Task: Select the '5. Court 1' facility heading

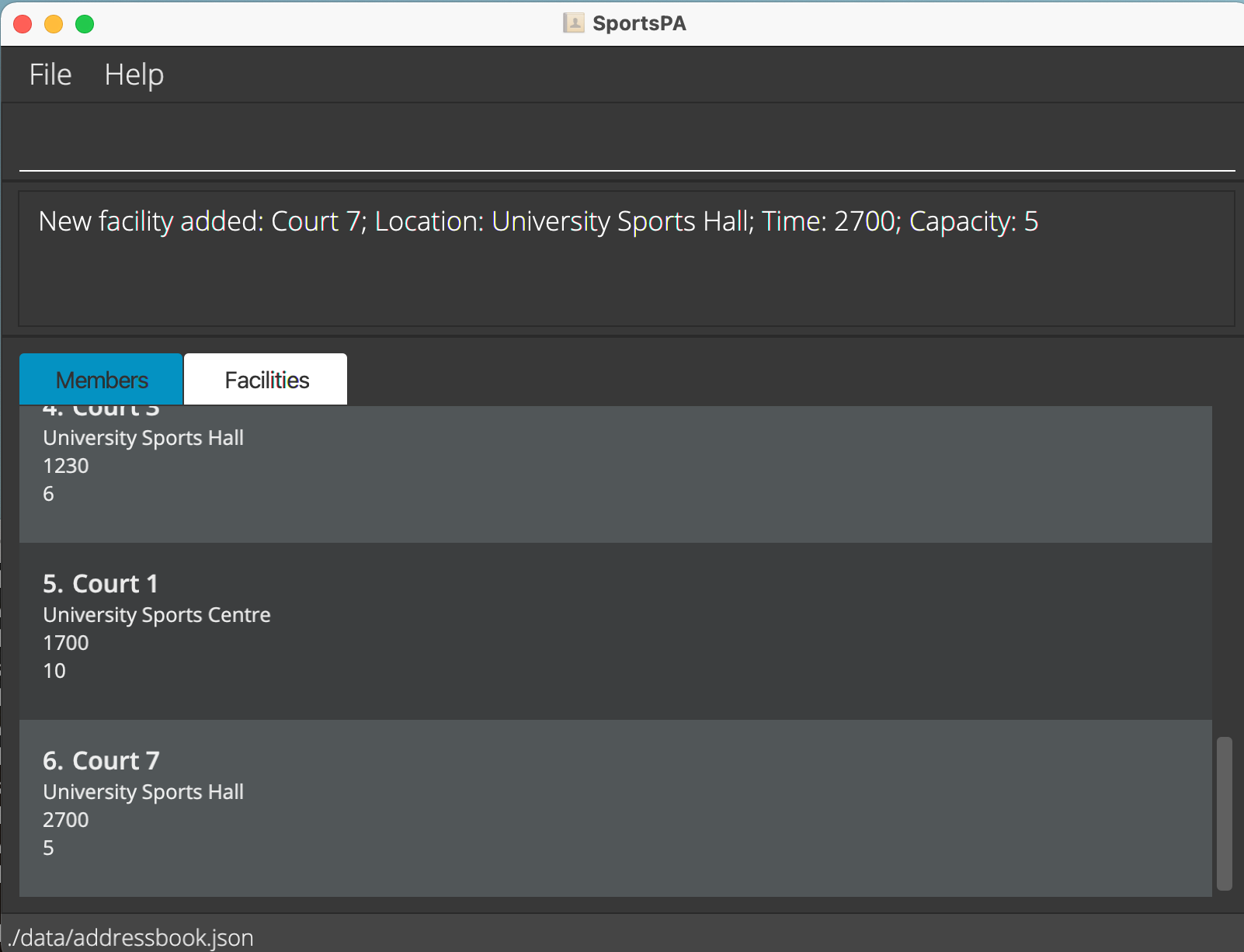Action: pos(100,583)
